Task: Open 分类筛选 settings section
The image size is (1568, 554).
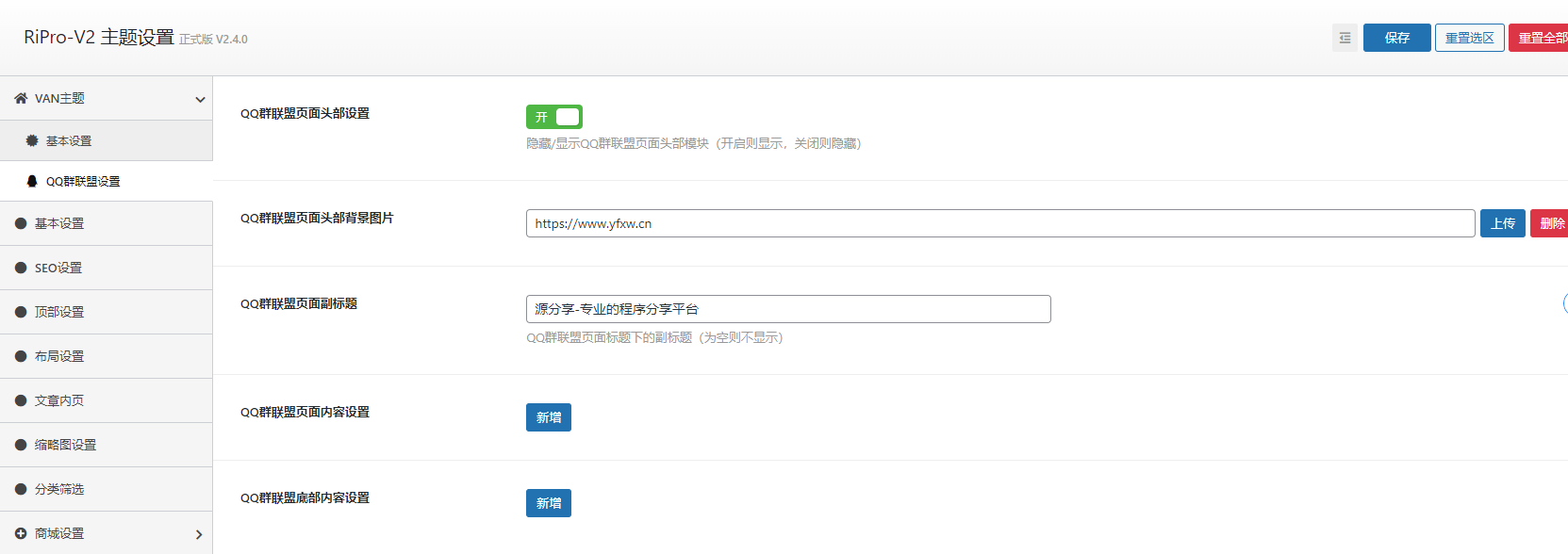Action: pos(107,489)
